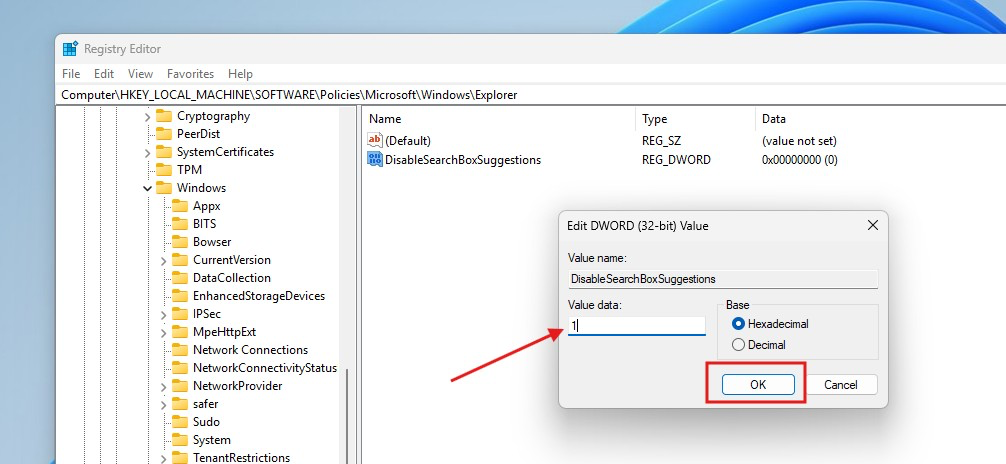Open the Favorites menu

coord(190,74)
